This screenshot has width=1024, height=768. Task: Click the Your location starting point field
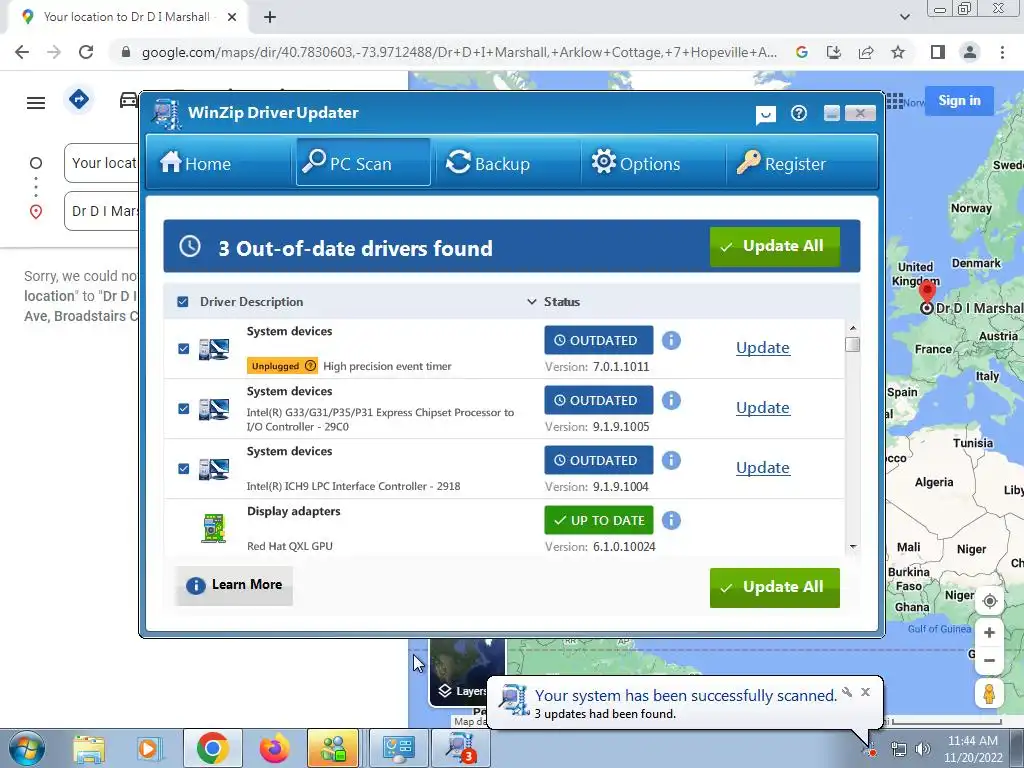tap(102, 163)
